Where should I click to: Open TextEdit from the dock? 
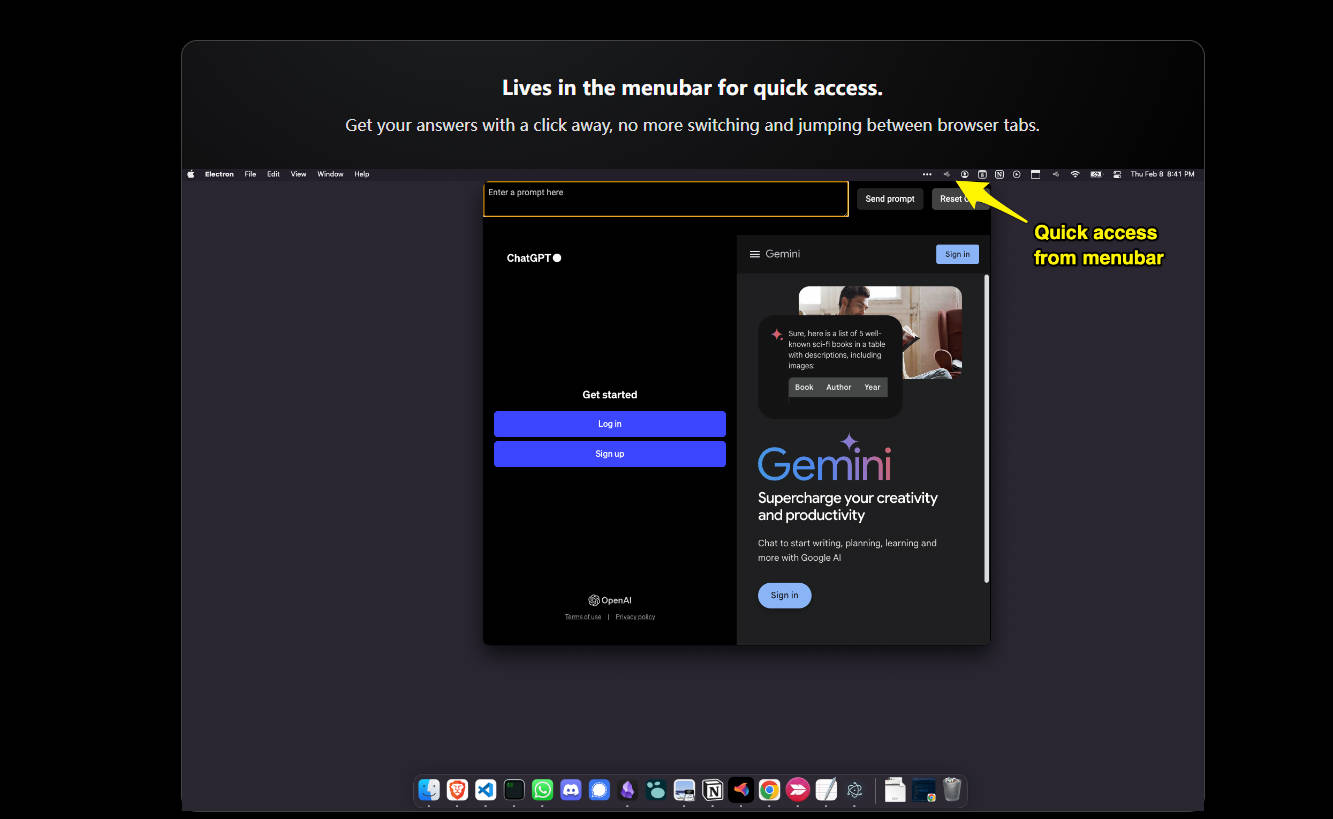pos(826,790)
